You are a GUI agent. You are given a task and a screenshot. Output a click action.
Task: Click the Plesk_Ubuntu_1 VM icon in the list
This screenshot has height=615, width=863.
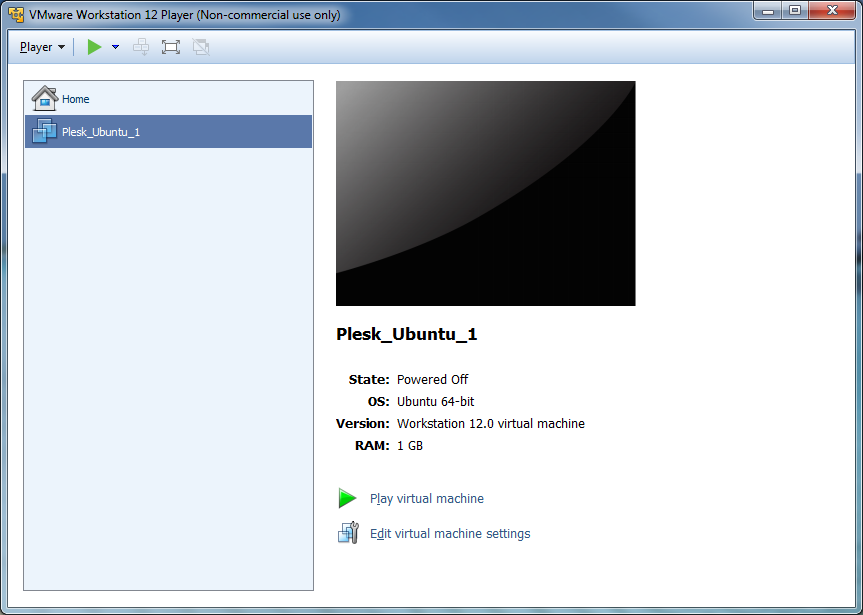(x=45, y=131)
